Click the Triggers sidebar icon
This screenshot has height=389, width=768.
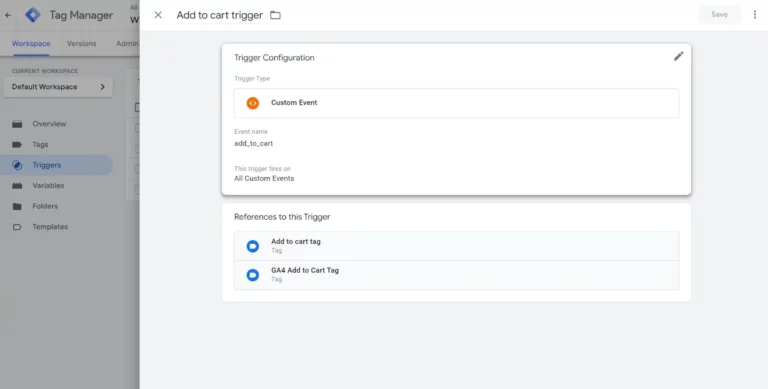pos(17,165)
